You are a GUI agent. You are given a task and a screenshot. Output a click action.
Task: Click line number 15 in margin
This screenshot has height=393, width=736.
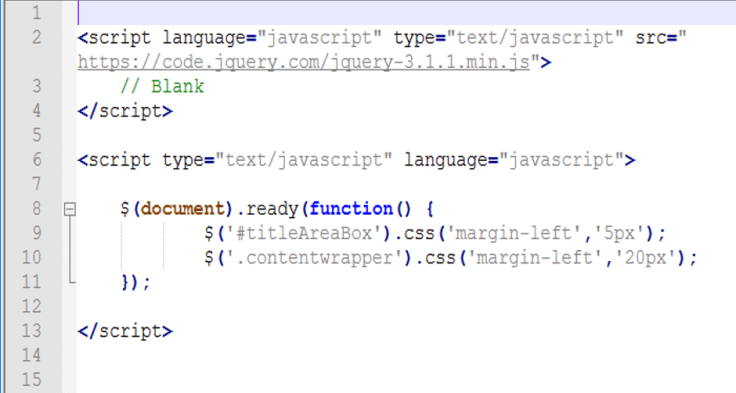[31, 379]
